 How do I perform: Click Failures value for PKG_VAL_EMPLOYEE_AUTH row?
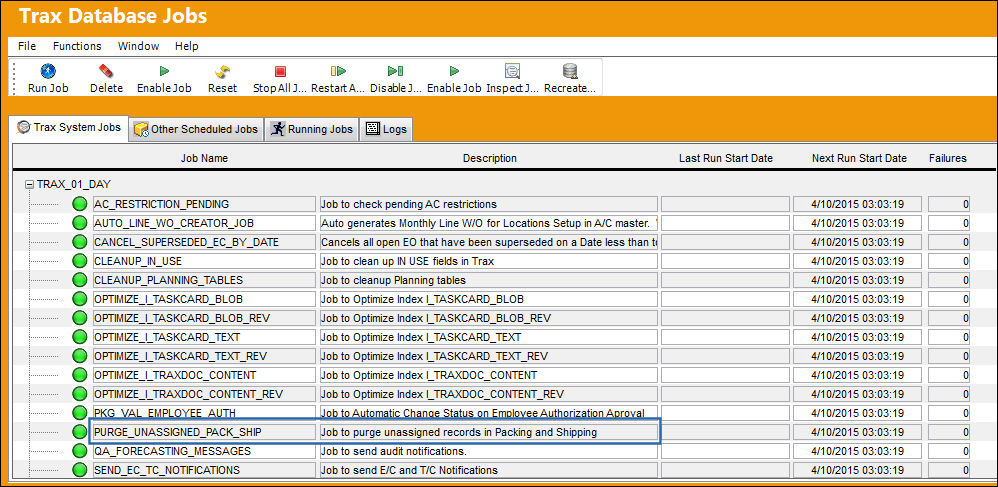tap(948, 413)
